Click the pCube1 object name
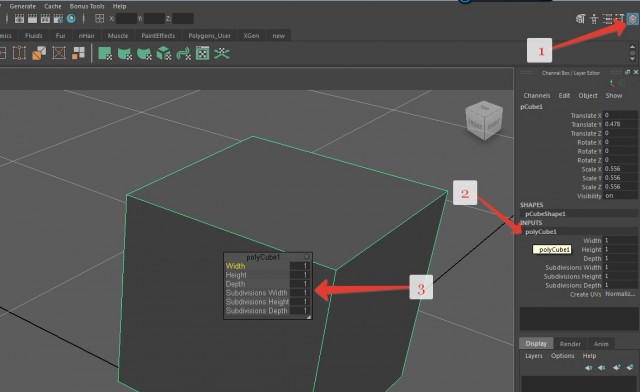 pyautogui.click(x=531, y=107)
